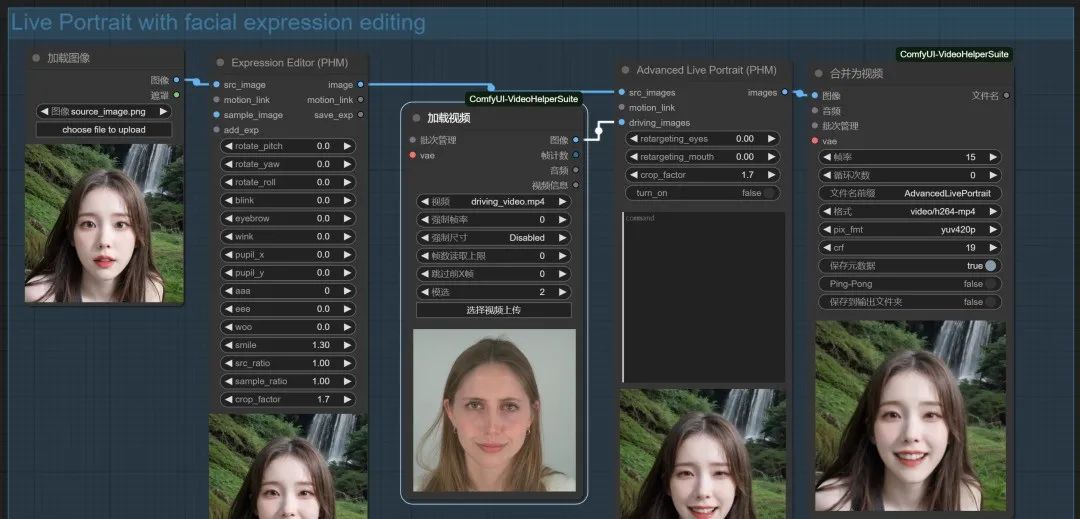Collapse the 加载图像 node via its title dot

[x=36, y=59]
